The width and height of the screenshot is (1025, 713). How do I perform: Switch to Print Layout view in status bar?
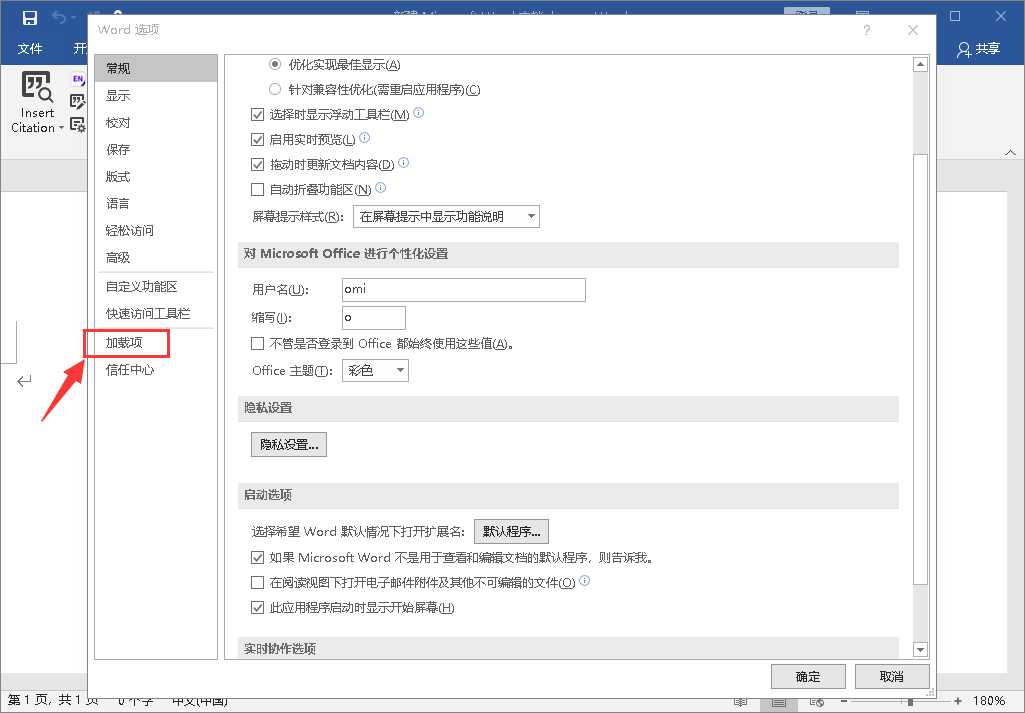(x=778, y=702)
